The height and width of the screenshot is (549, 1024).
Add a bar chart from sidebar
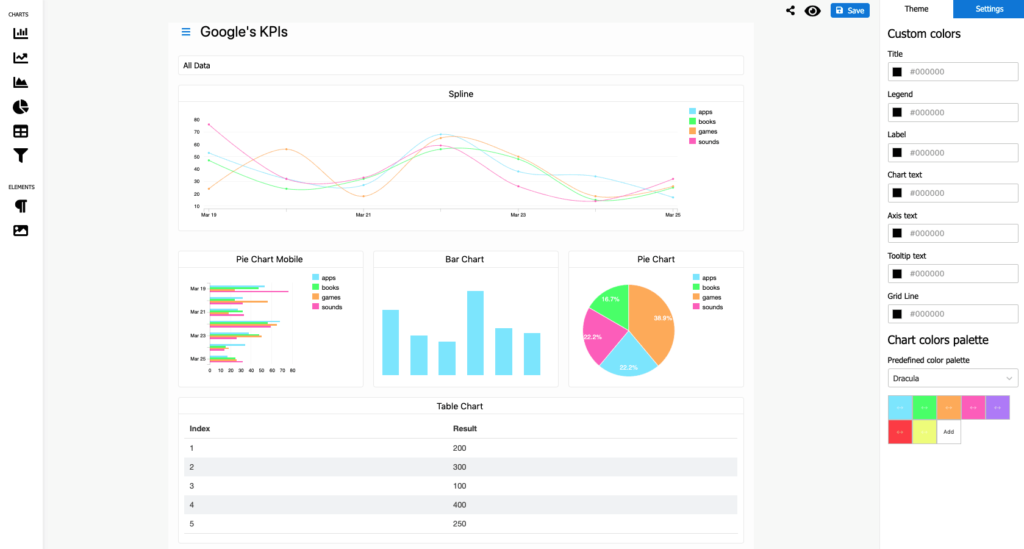(x=21, y=33)
